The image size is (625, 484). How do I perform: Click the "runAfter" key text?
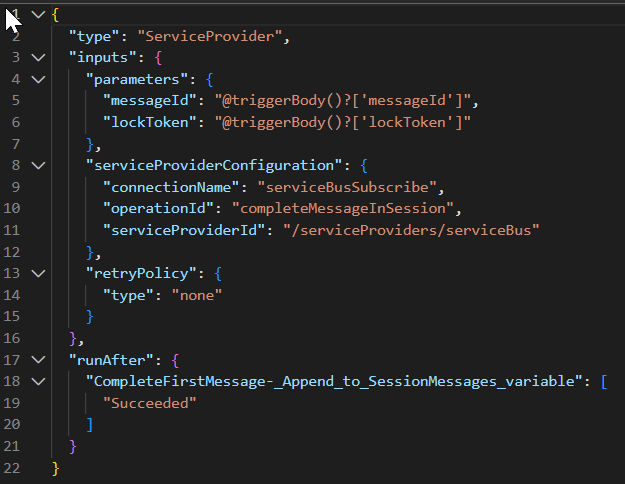click(x=111, y=360)
